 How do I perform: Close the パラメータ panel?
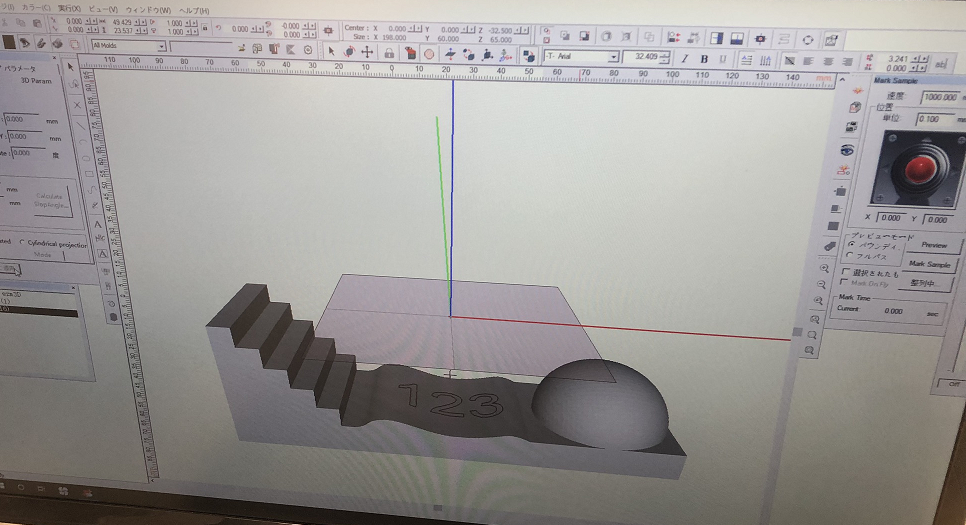54,57
